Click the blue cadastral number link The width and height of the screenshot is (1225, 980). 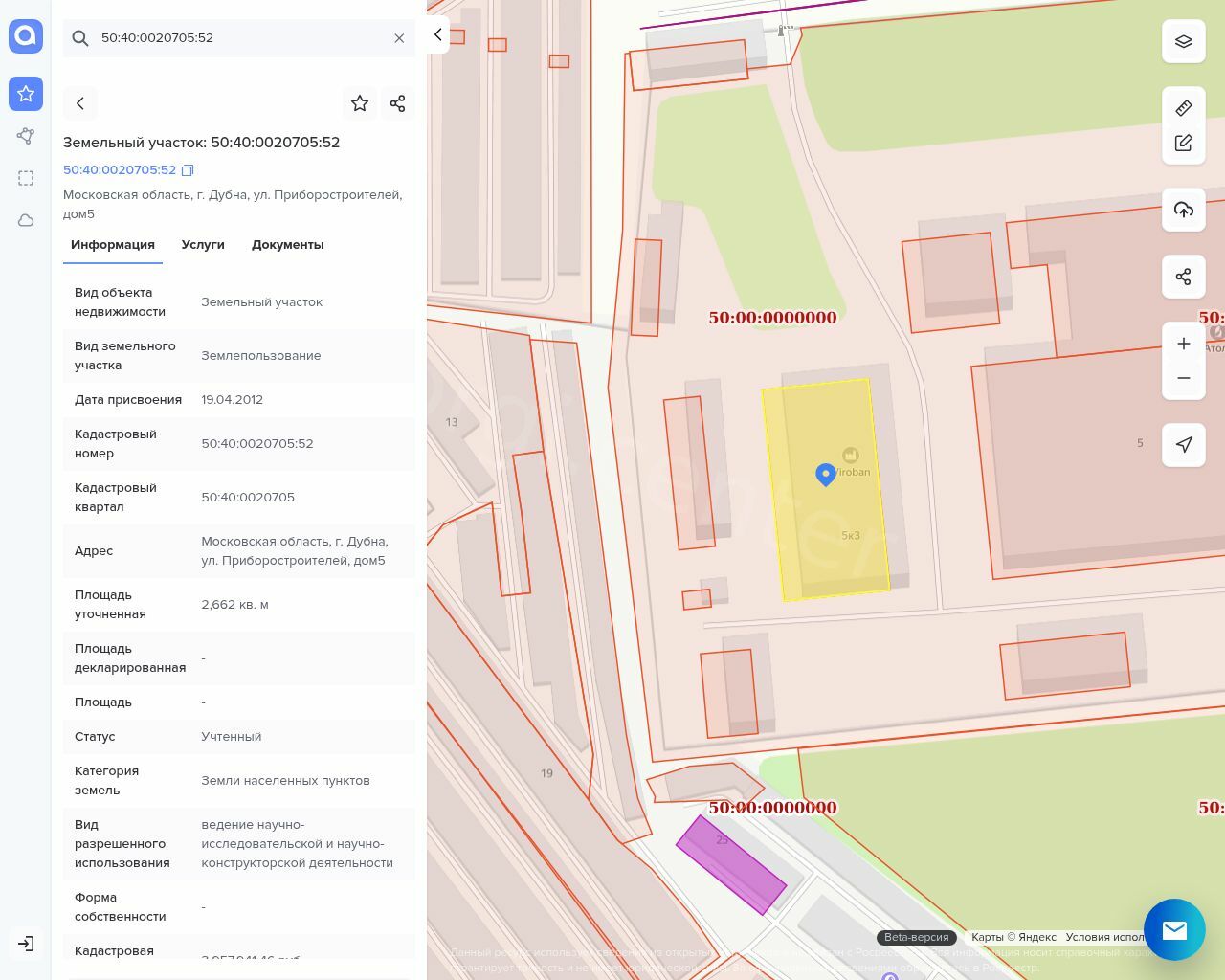[x=120, y=170]
